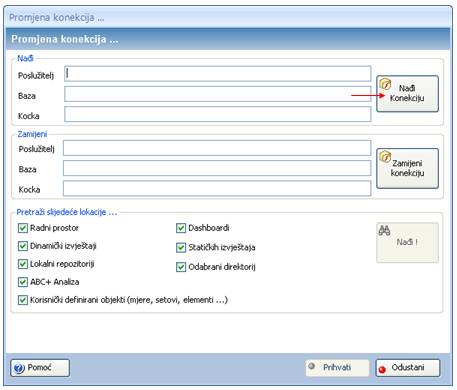
Task: Uncheck the Radni prostor checkbox
Action: pyautogui.click(x=23, y=228)
